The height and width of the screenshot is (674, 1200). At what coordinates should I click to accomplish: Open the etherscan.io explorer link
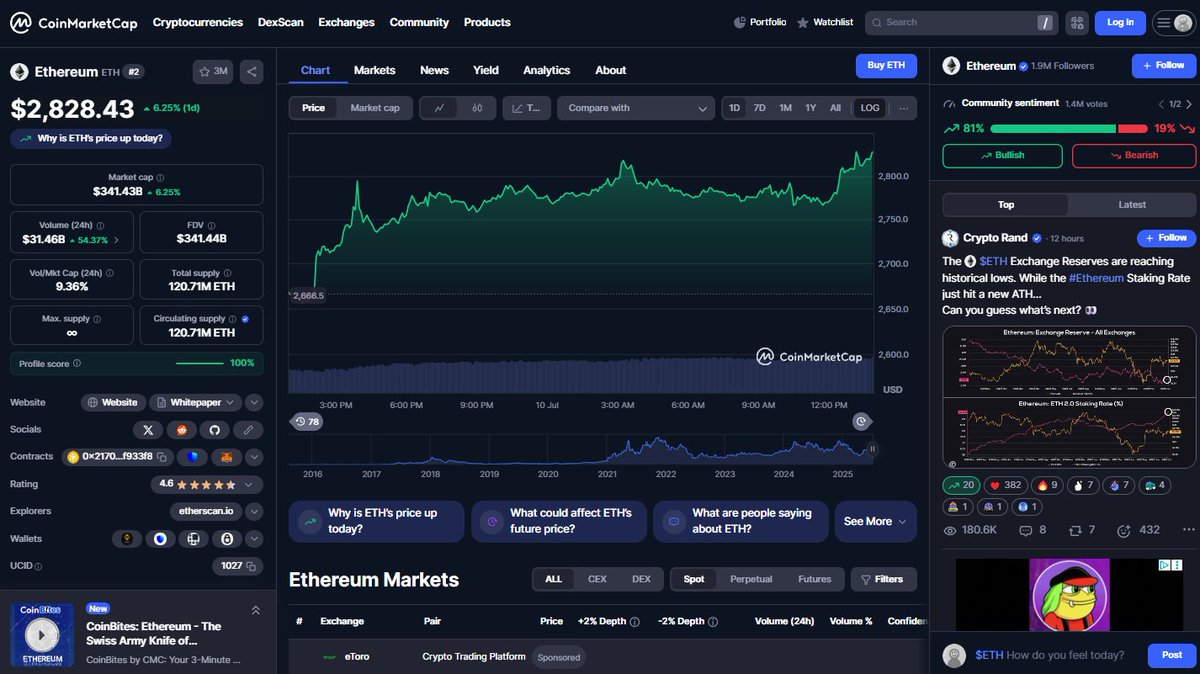coord(207,511)
